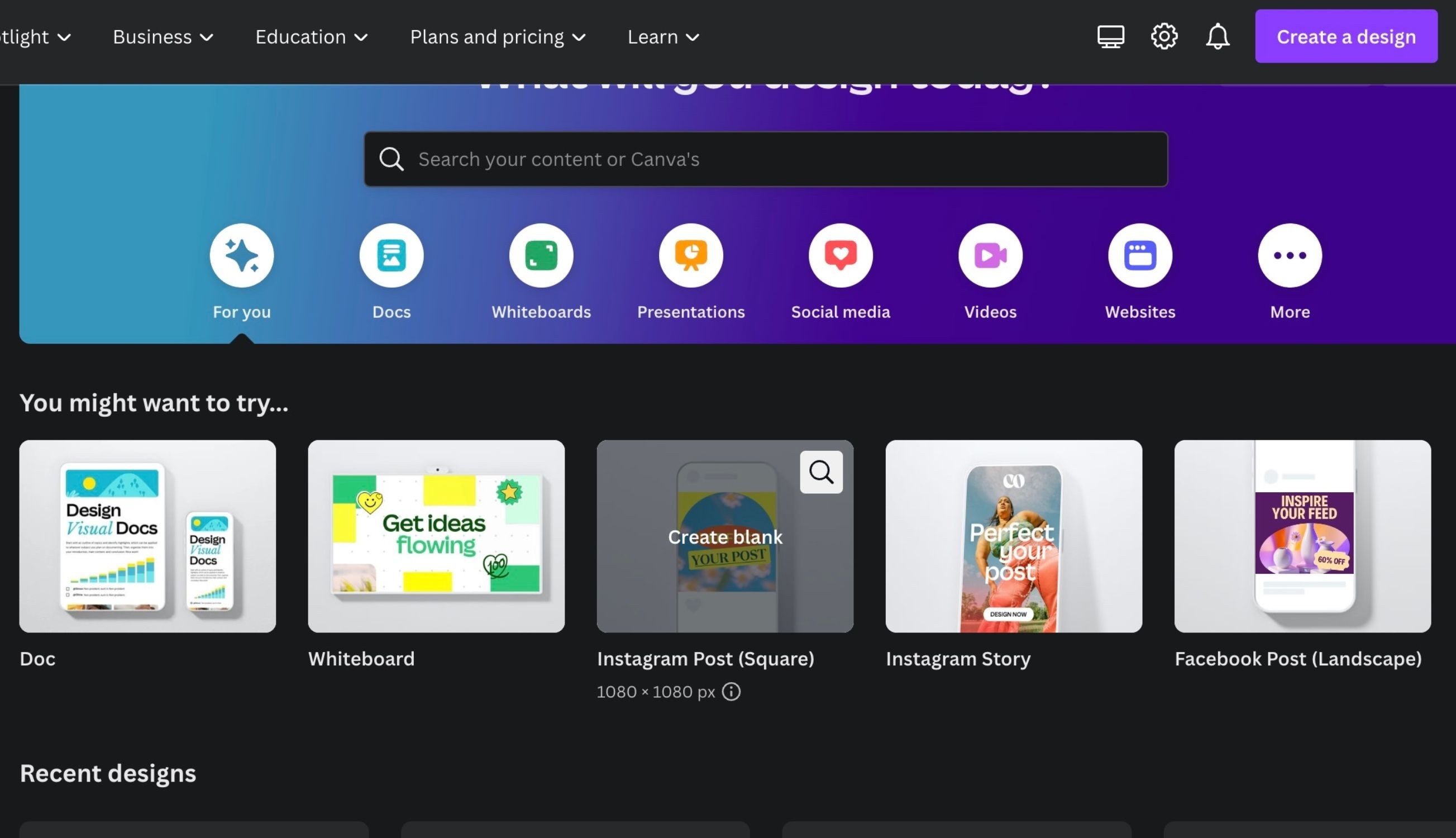Expand the Education menu
This screenshot has height=838, width=1456.
click(x=311, y=37)
